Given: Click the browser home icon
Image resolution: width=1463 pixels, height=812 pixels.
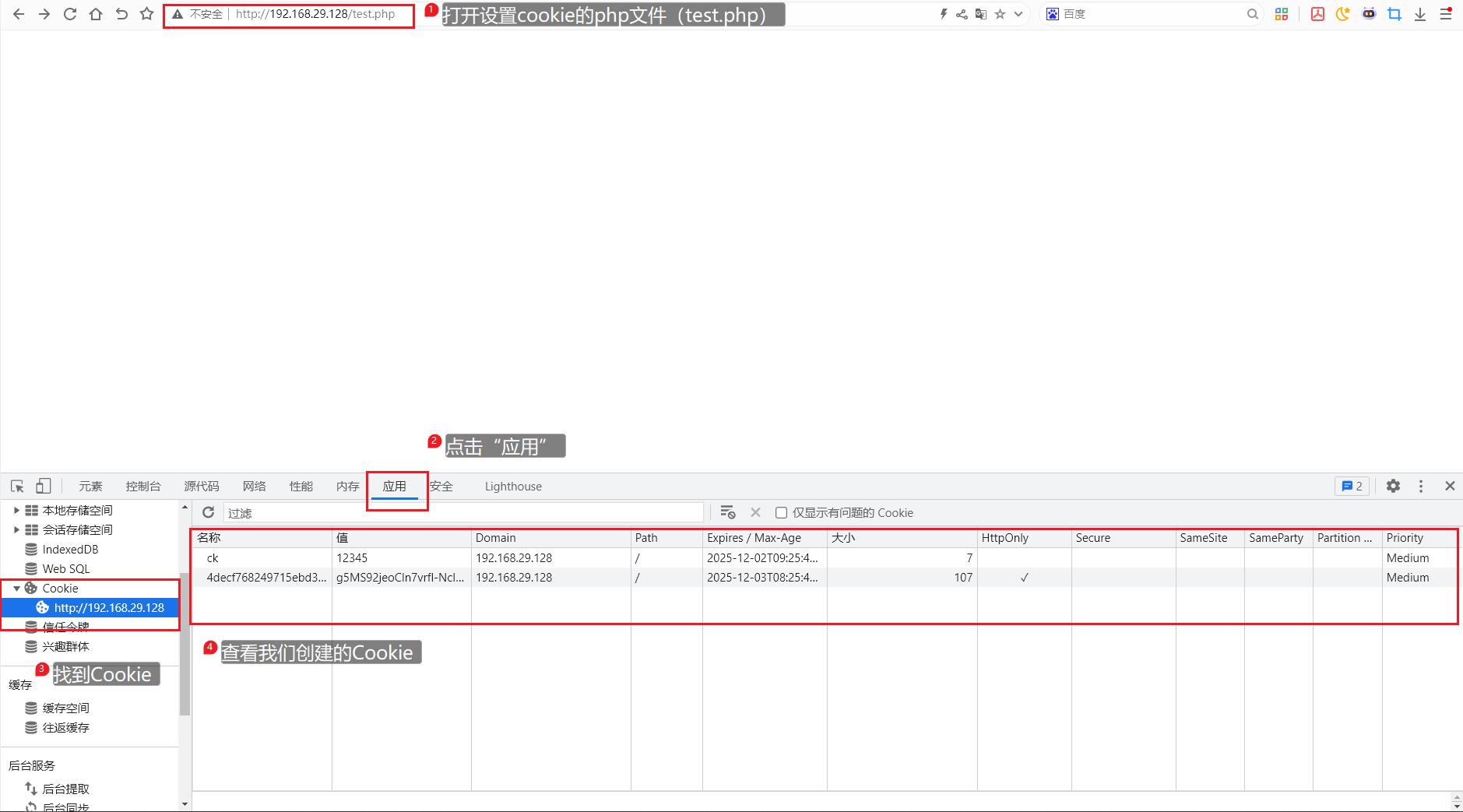Looking at the screenshot, I should (x=96, y=14).
